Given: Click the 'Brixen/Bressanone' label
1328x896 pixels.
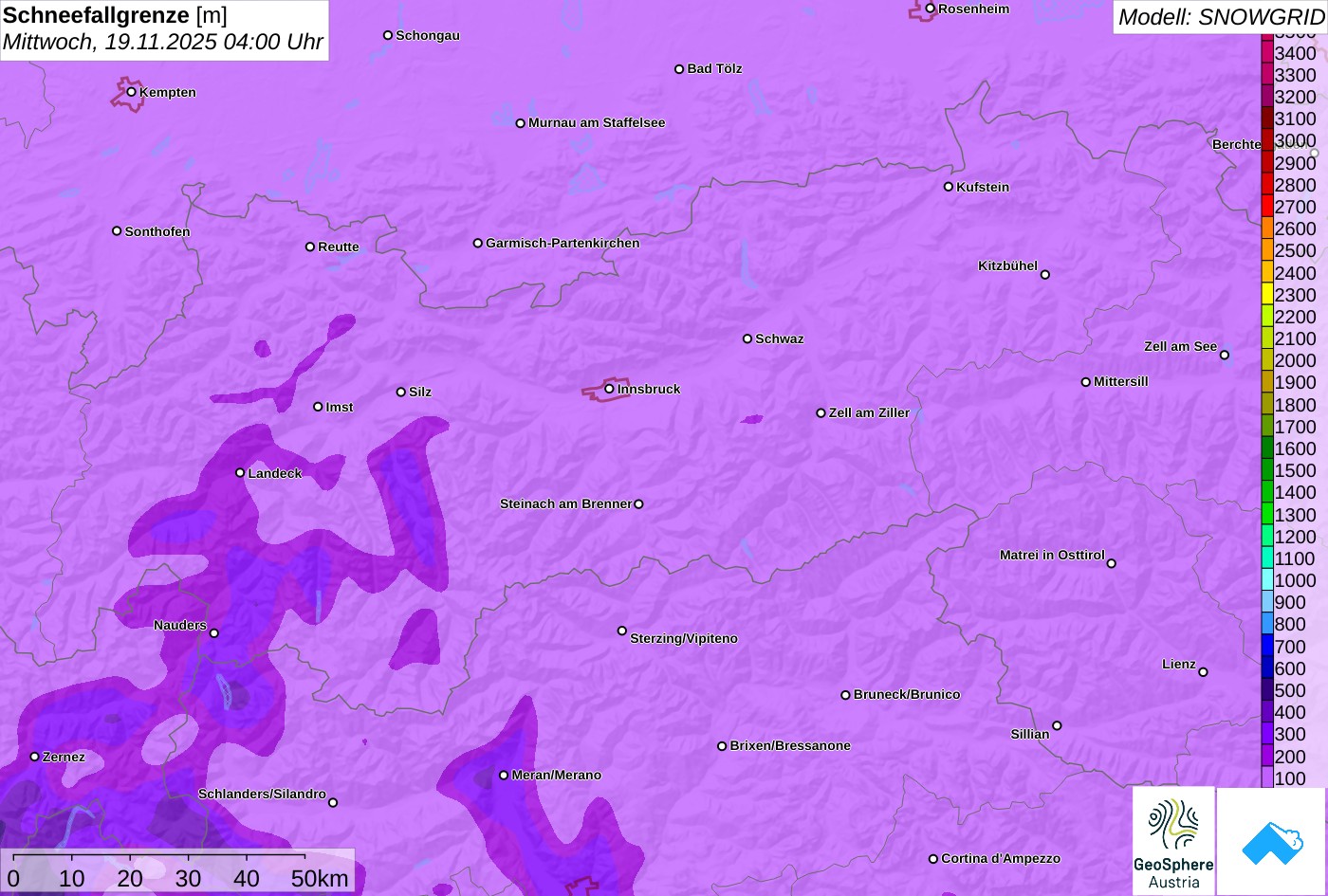Looking at the screenshot, I should coord(790,746).
